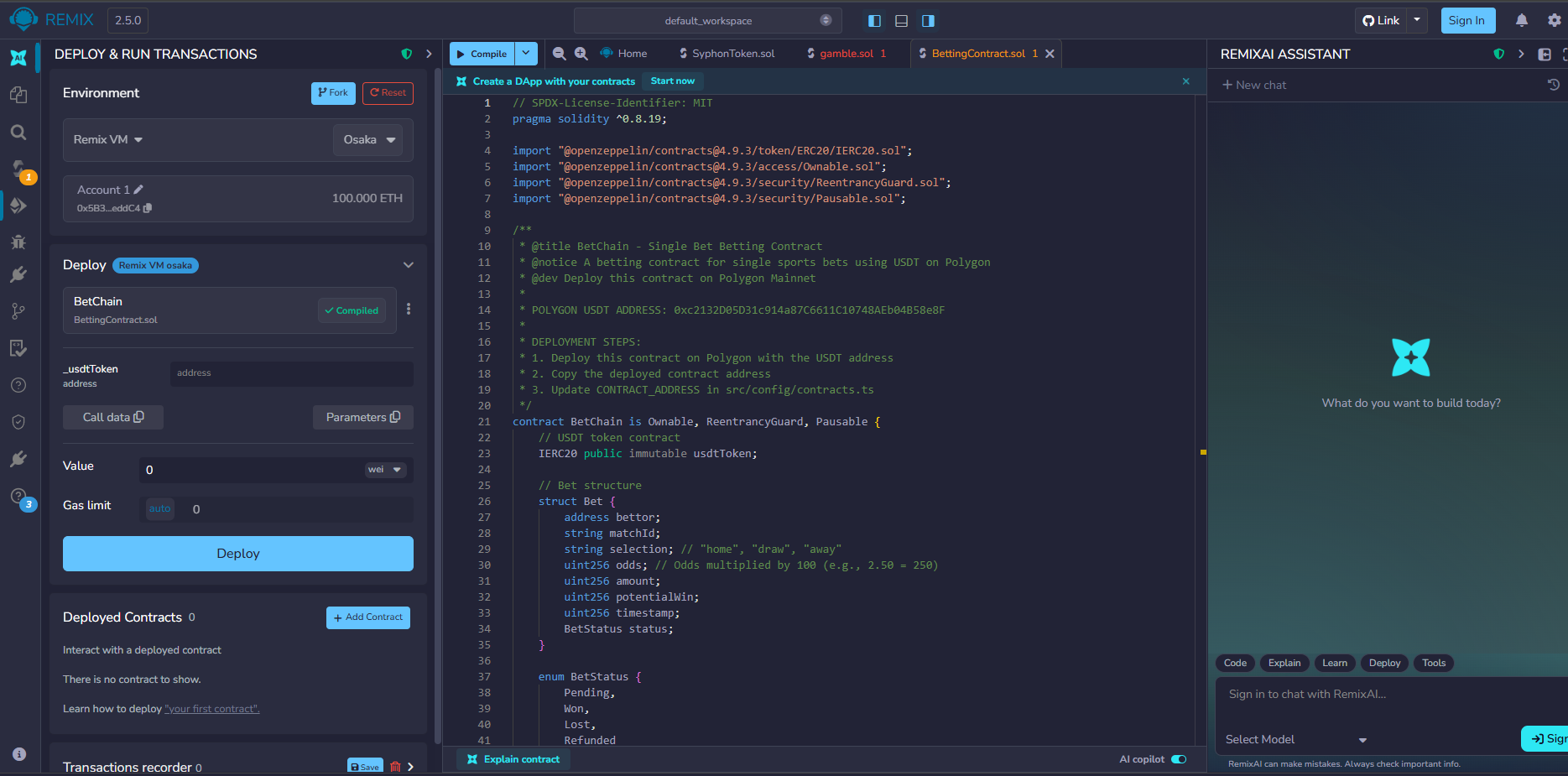
Task: Open Osaka fork version dropdown
Action: click(368, 139)
